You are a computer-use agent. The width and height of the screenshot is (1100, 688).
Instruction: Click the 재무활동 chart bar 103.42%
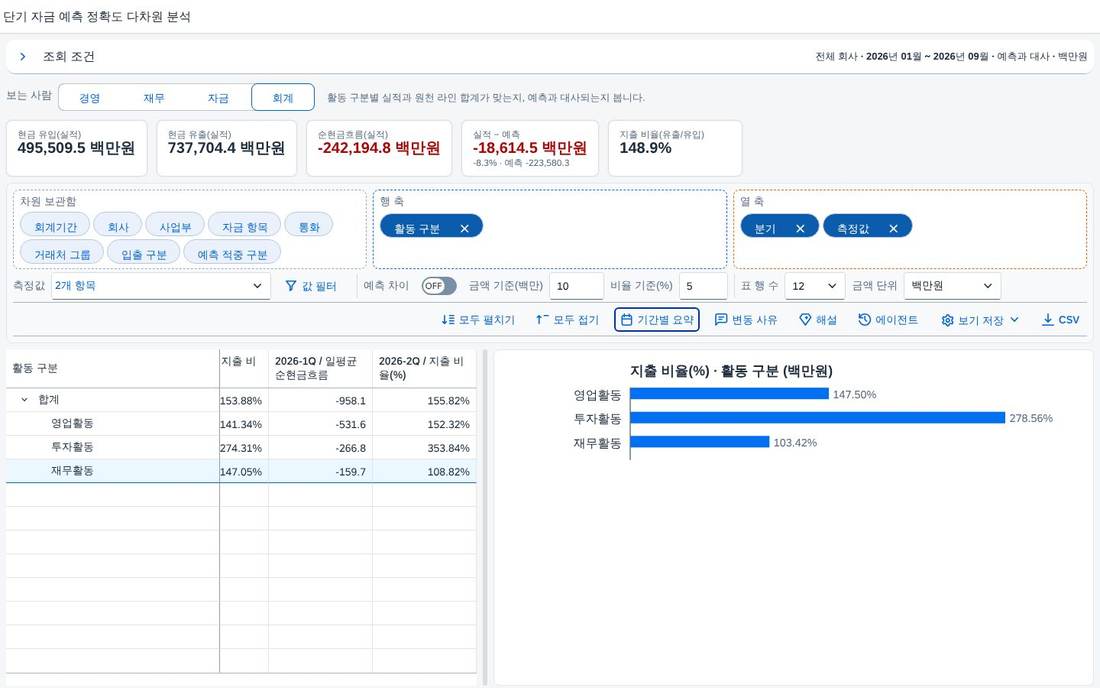[699, 442]
